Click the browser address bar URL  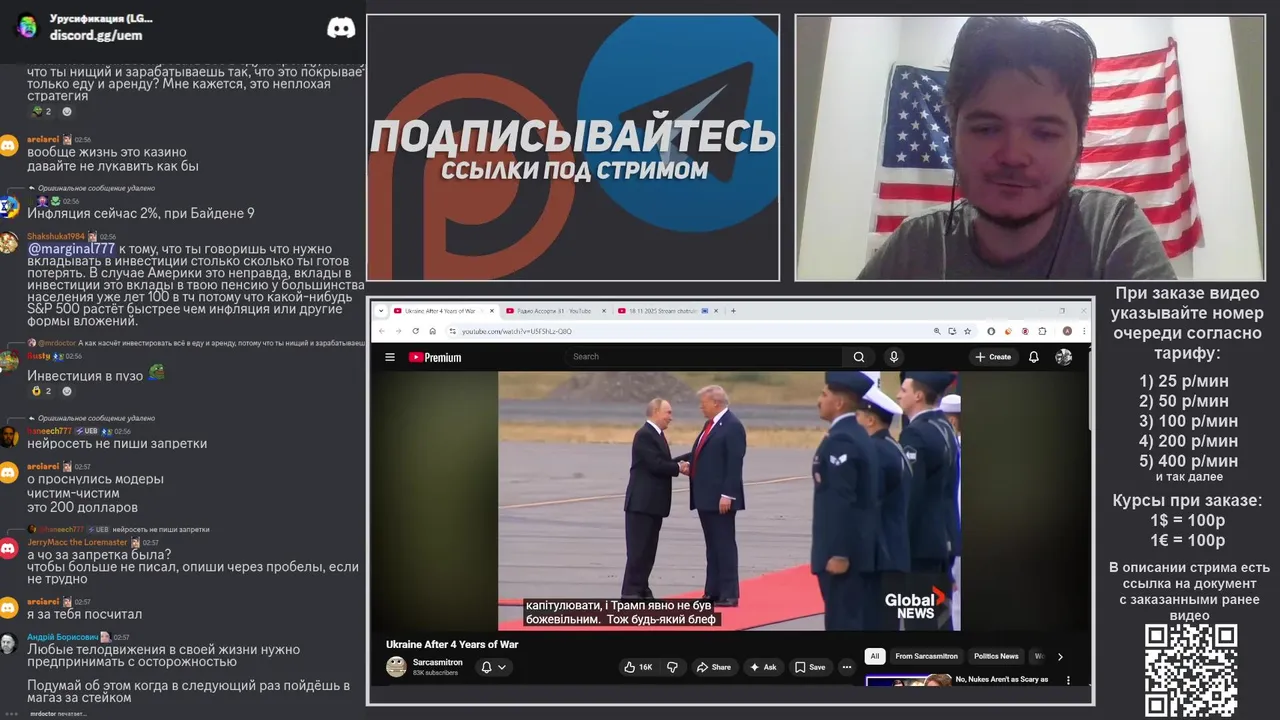tap(517, 331)
